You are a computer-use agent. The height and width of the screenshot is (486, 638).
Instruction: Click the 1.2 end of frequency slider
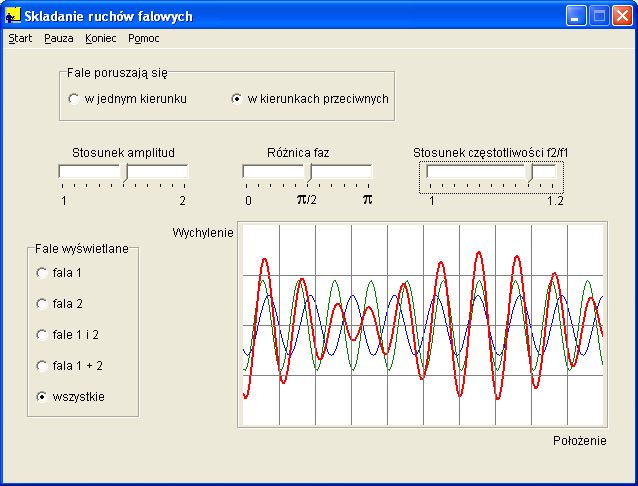(x=555, y=200)
